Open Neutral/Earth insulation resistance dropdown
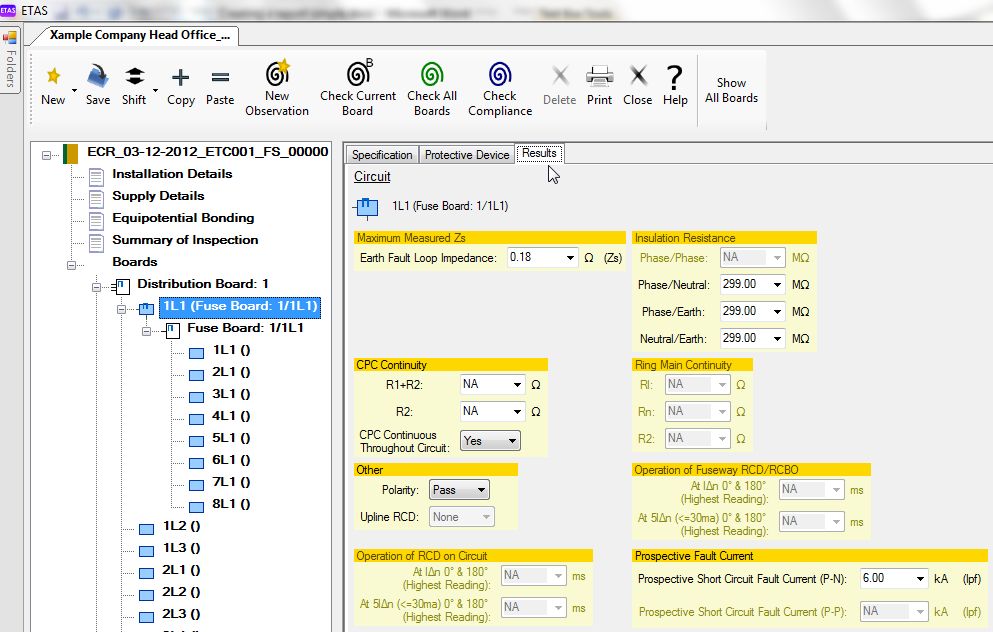 click(777, 339)
